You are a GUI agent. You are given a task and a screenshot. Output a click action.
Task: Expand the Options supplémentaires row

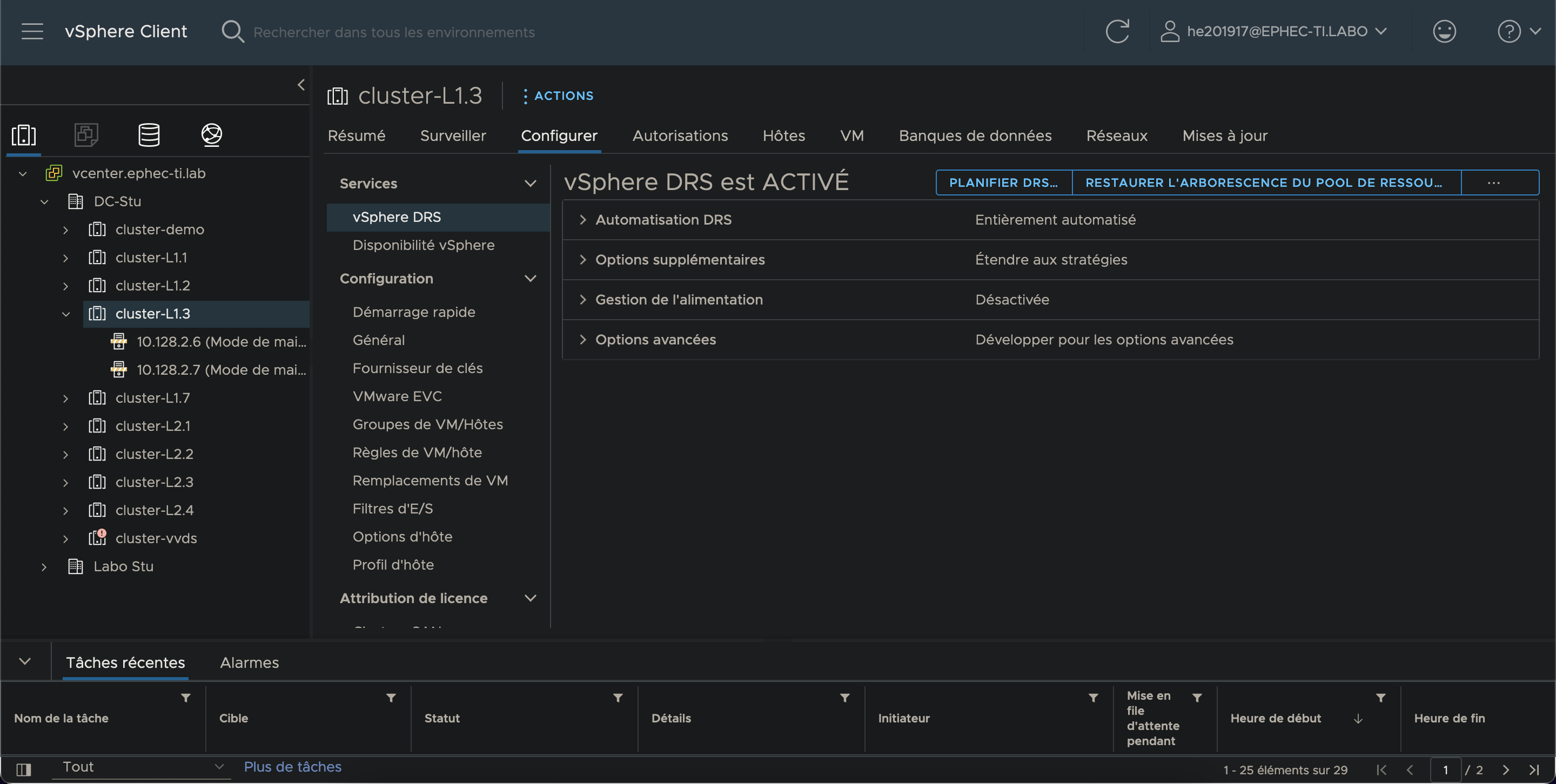coord(583,260)
